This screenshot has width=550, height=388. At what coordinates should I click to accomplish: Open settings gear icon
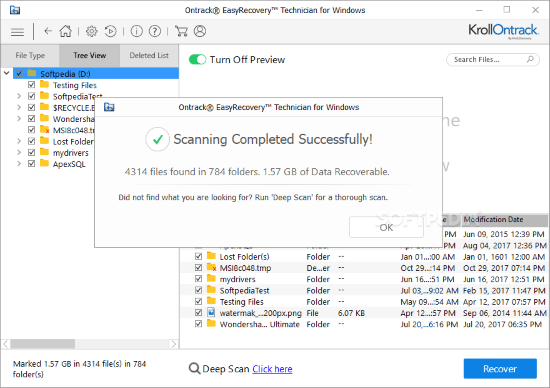coord(92,31)
